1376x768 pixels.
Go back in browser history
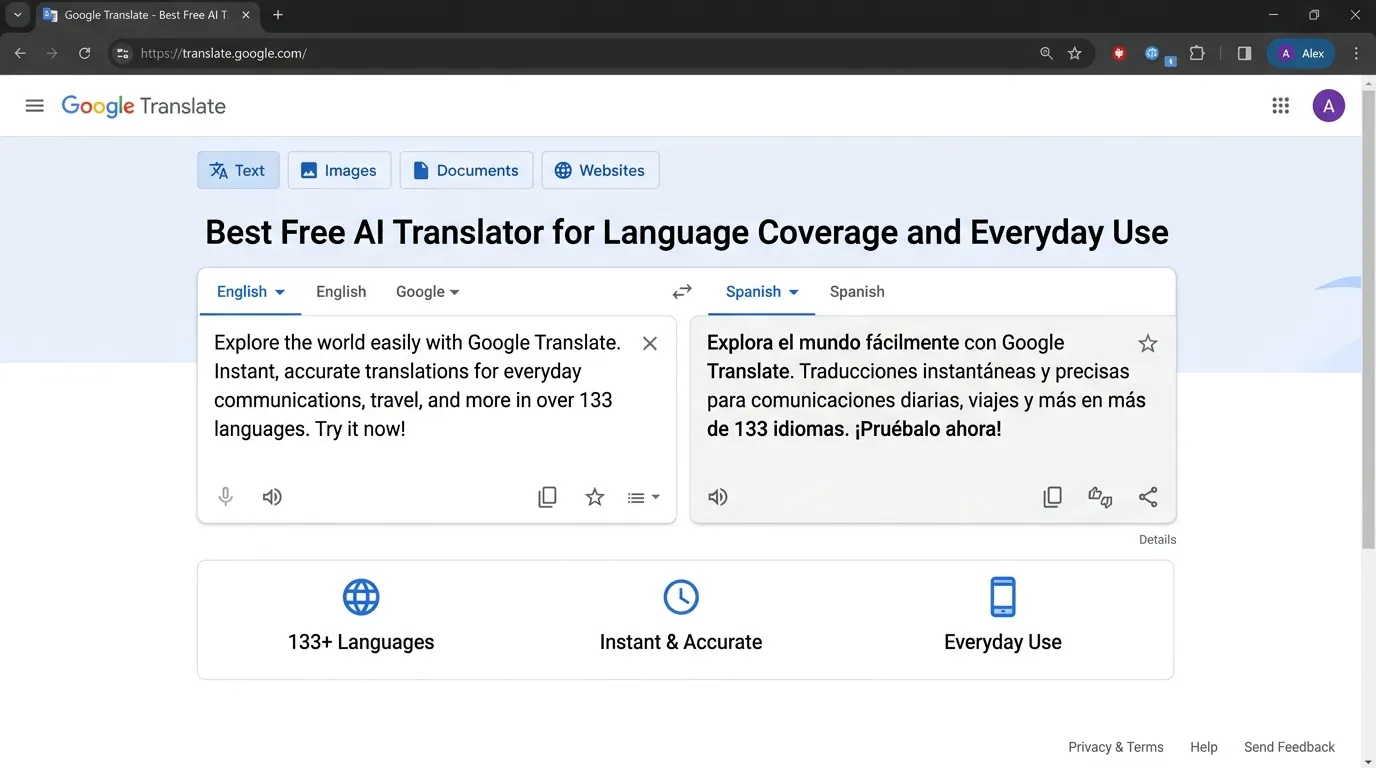tap(20, 53)
